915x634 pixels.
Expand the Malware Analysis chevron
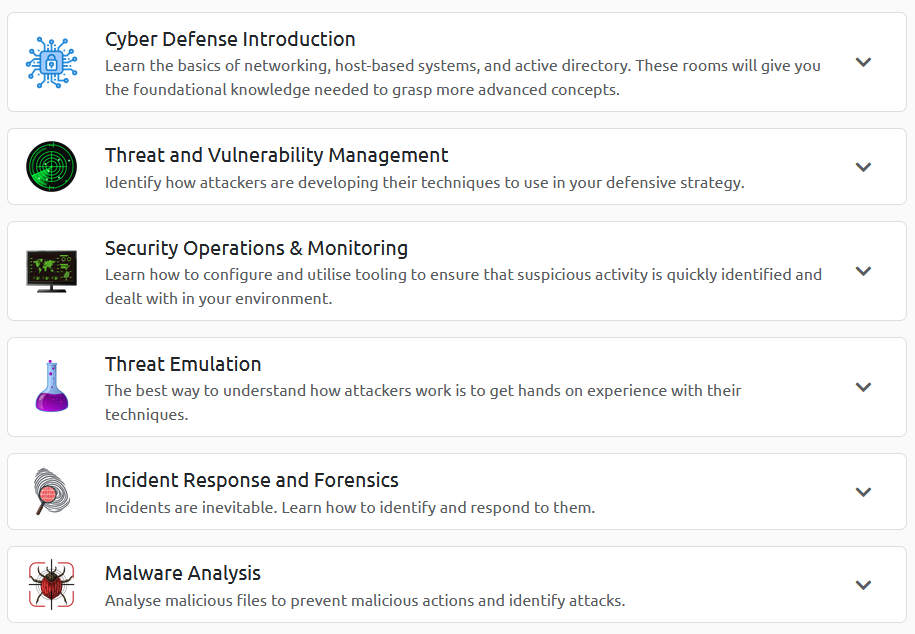coord(864,585)
